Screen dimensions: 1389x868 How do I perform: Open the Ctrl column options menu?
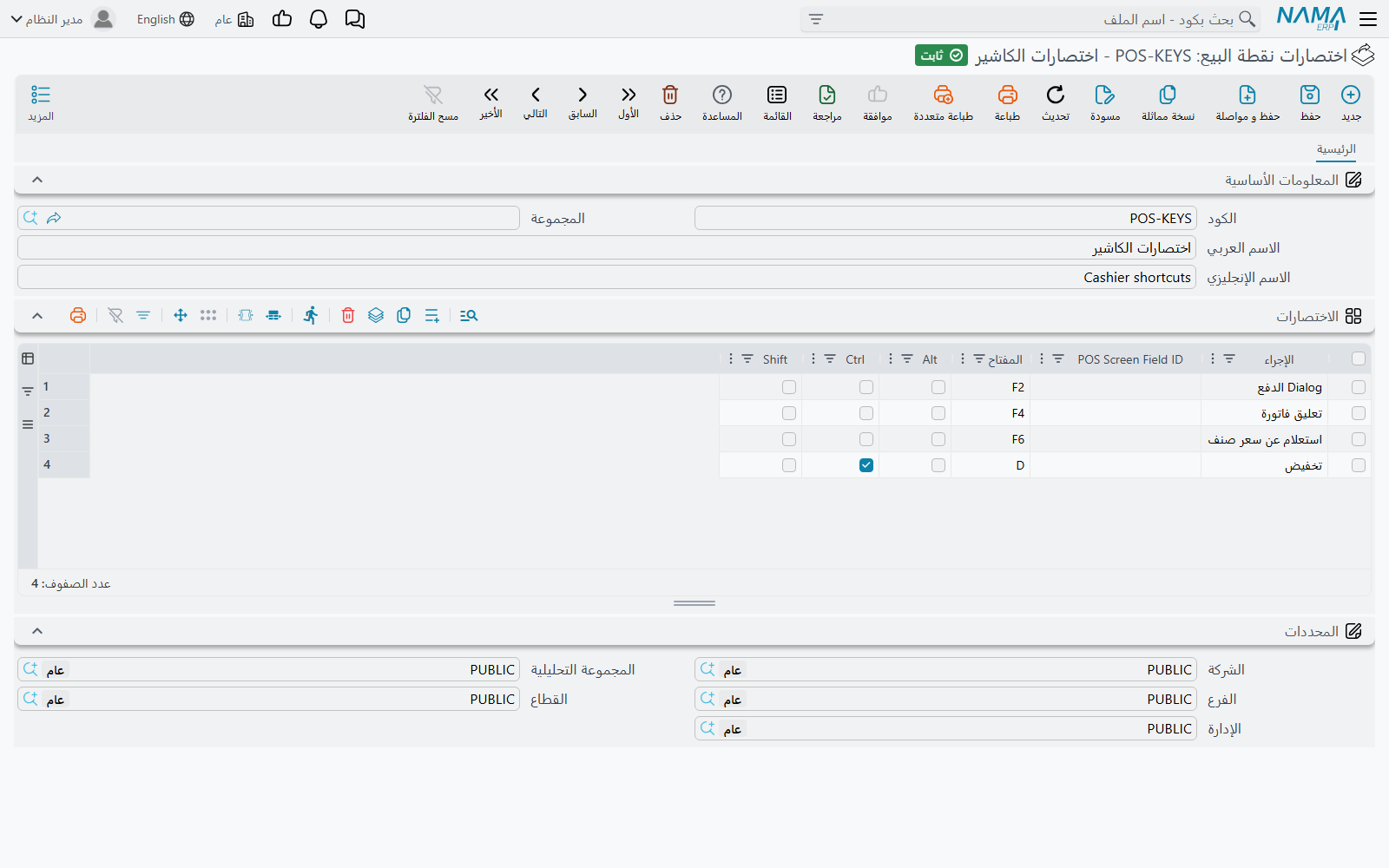(x=813, y=358)
